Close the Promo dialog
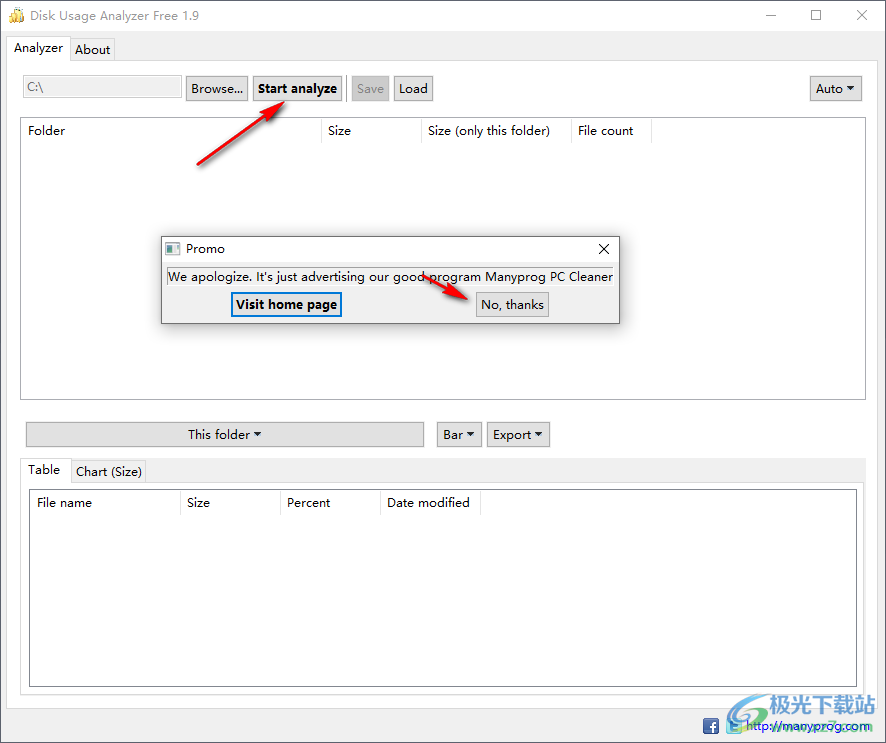886x743 pixels. (x=603, y=249)
